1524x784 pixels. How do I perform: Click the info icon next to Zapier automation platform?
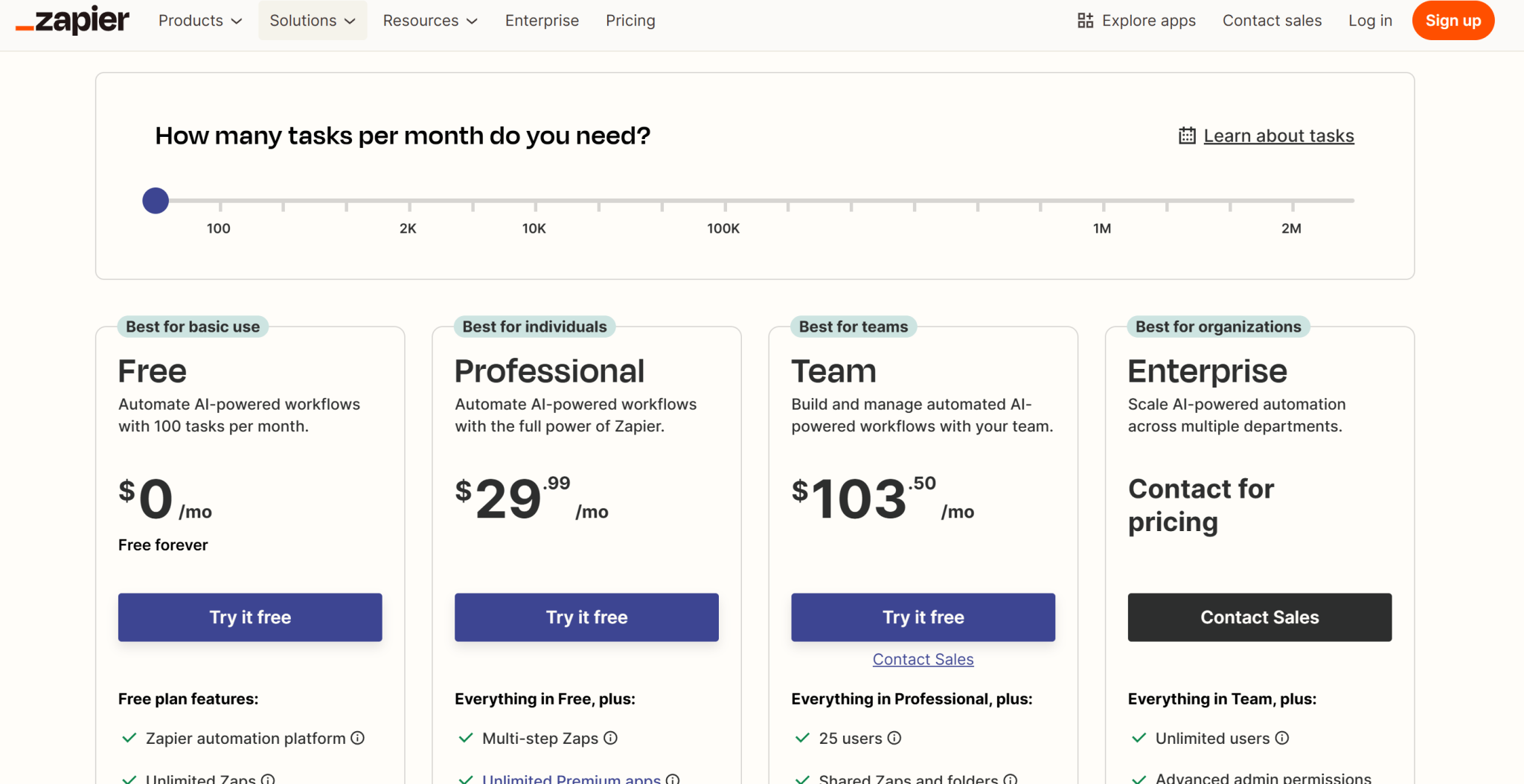click(358, 738)
